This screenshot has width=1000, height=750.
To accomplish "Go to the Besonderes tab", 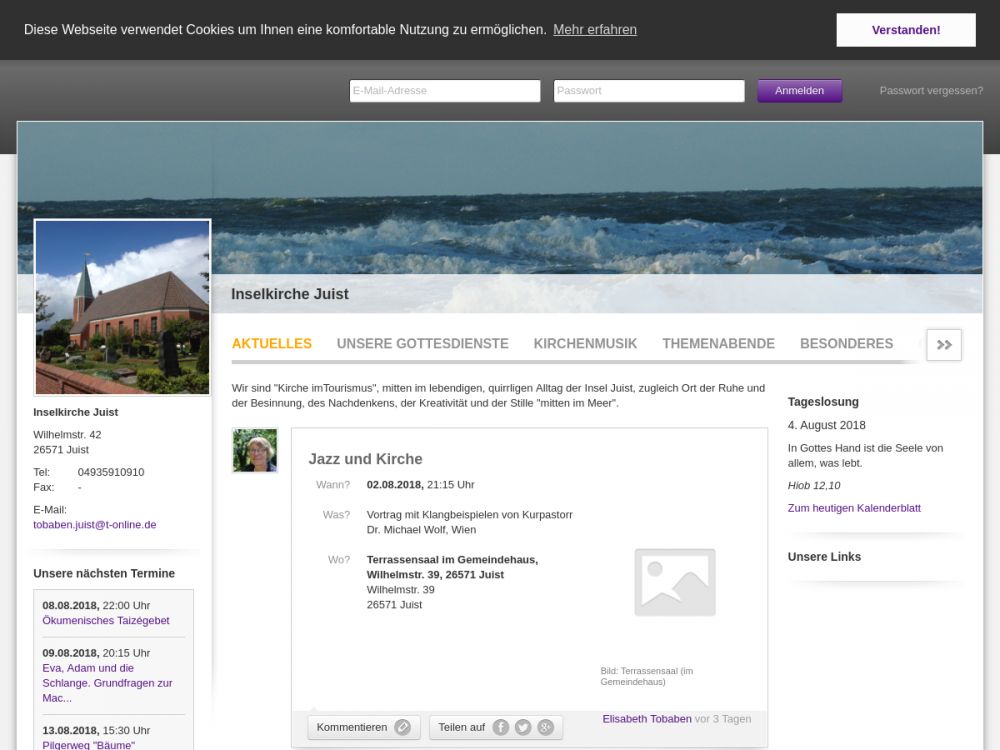I will 846,343.
